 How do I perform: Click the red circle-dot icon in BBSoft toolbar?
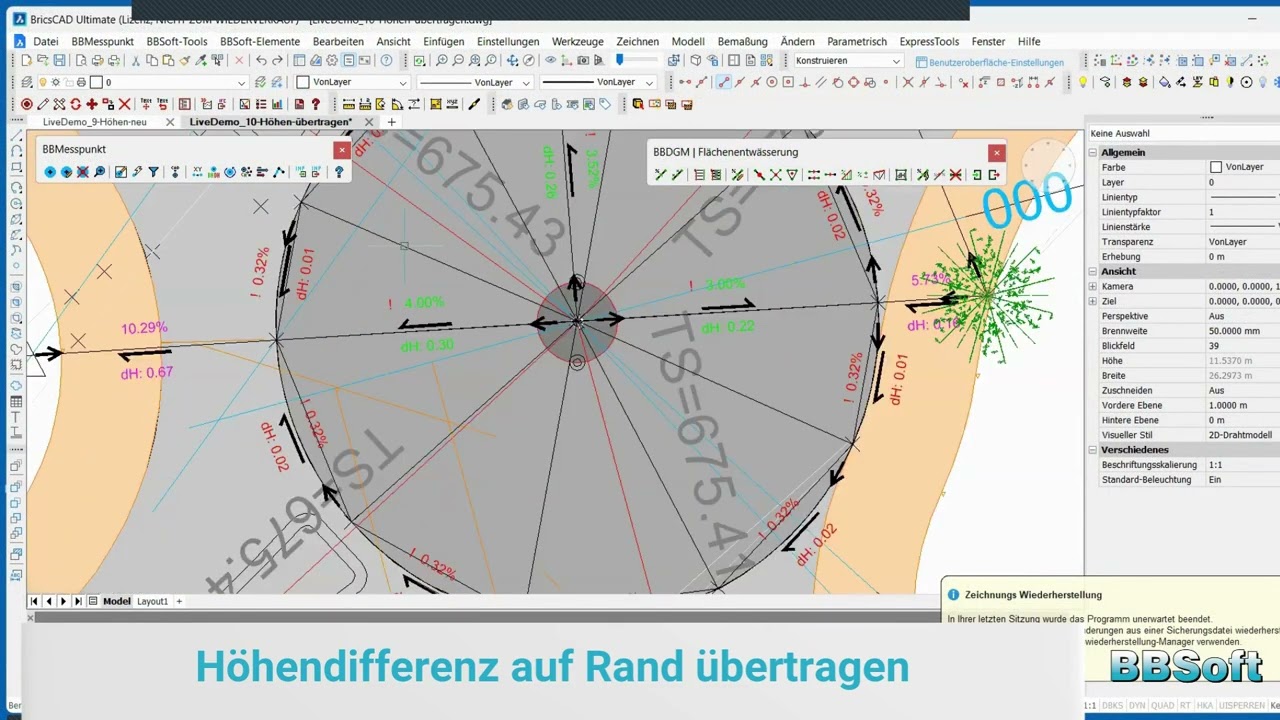pyautogui.click(x=26, y=104)
